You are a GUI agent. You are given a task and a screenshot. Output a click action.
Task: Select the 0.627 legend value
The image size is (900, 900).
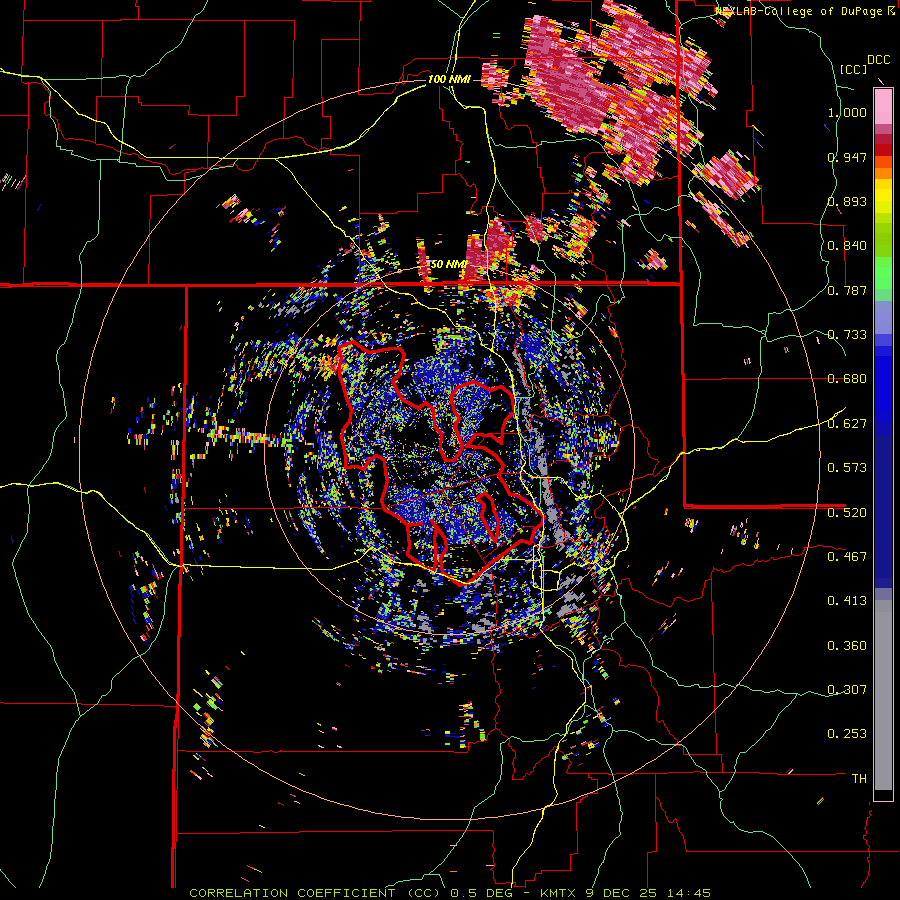click(x=847, y=424)
